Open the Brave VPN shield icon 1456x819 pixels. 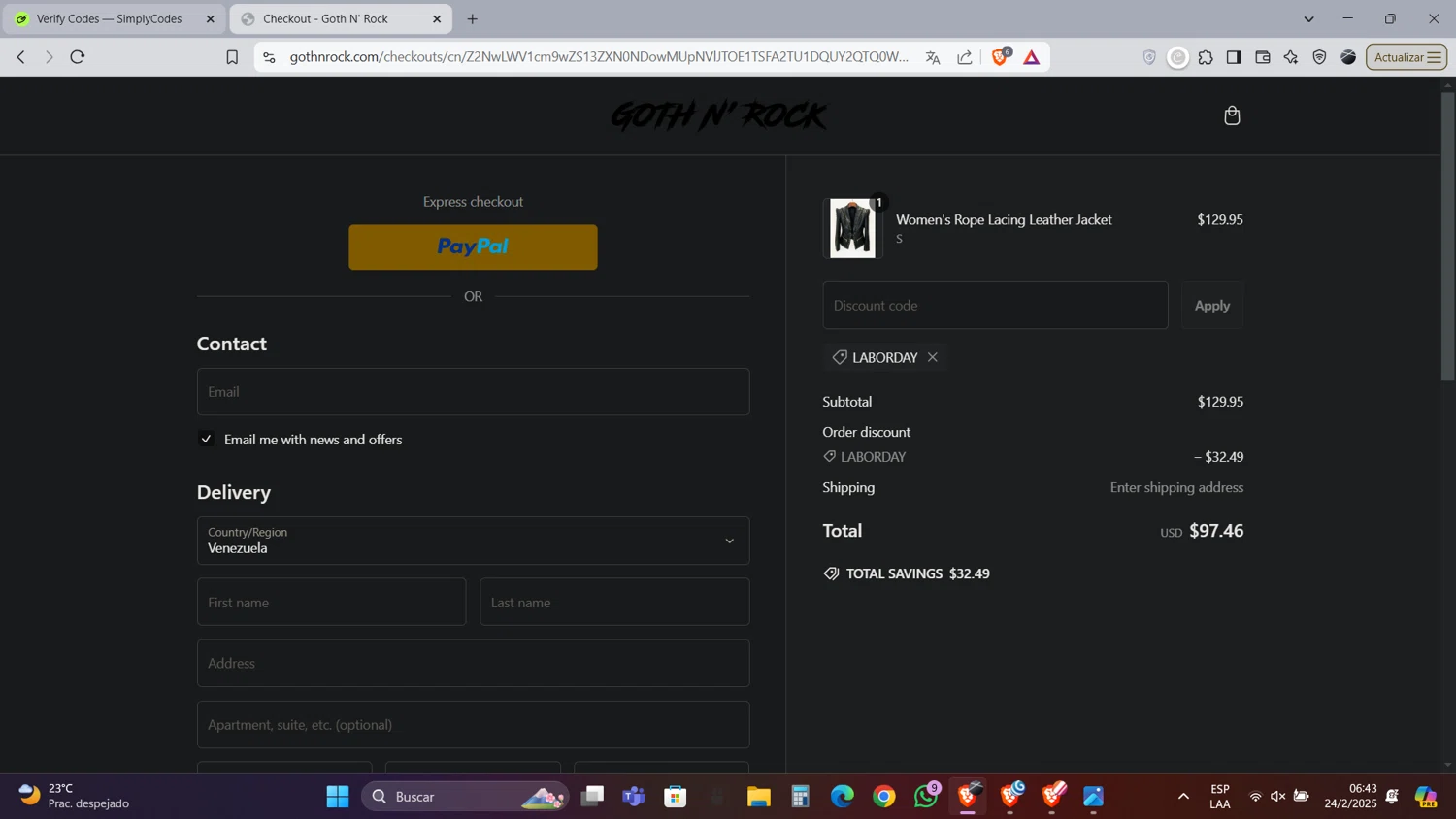1319,57
